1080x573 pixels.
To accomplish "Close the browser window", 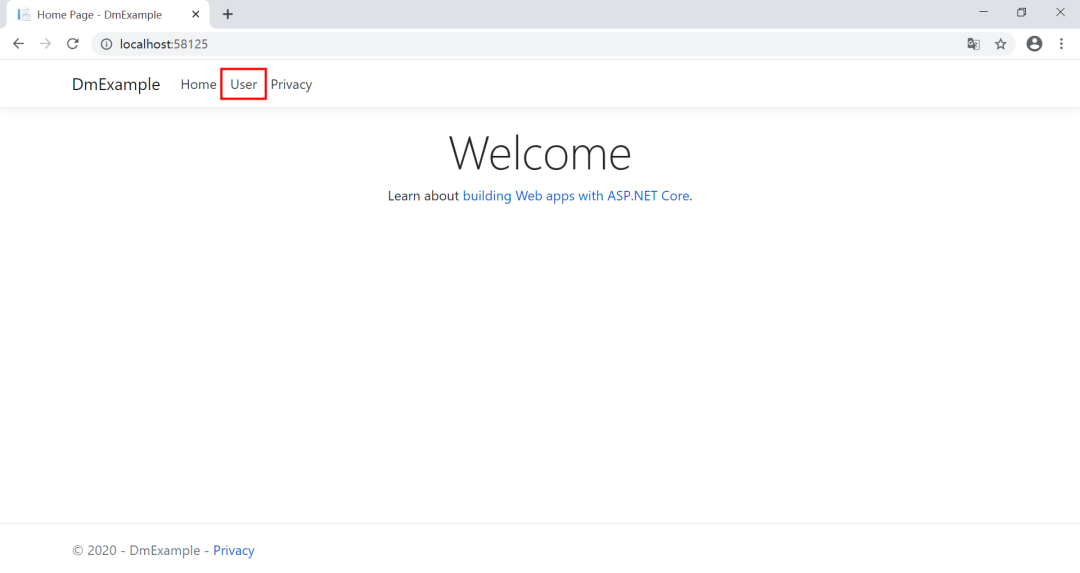I will pos(1060,12).
